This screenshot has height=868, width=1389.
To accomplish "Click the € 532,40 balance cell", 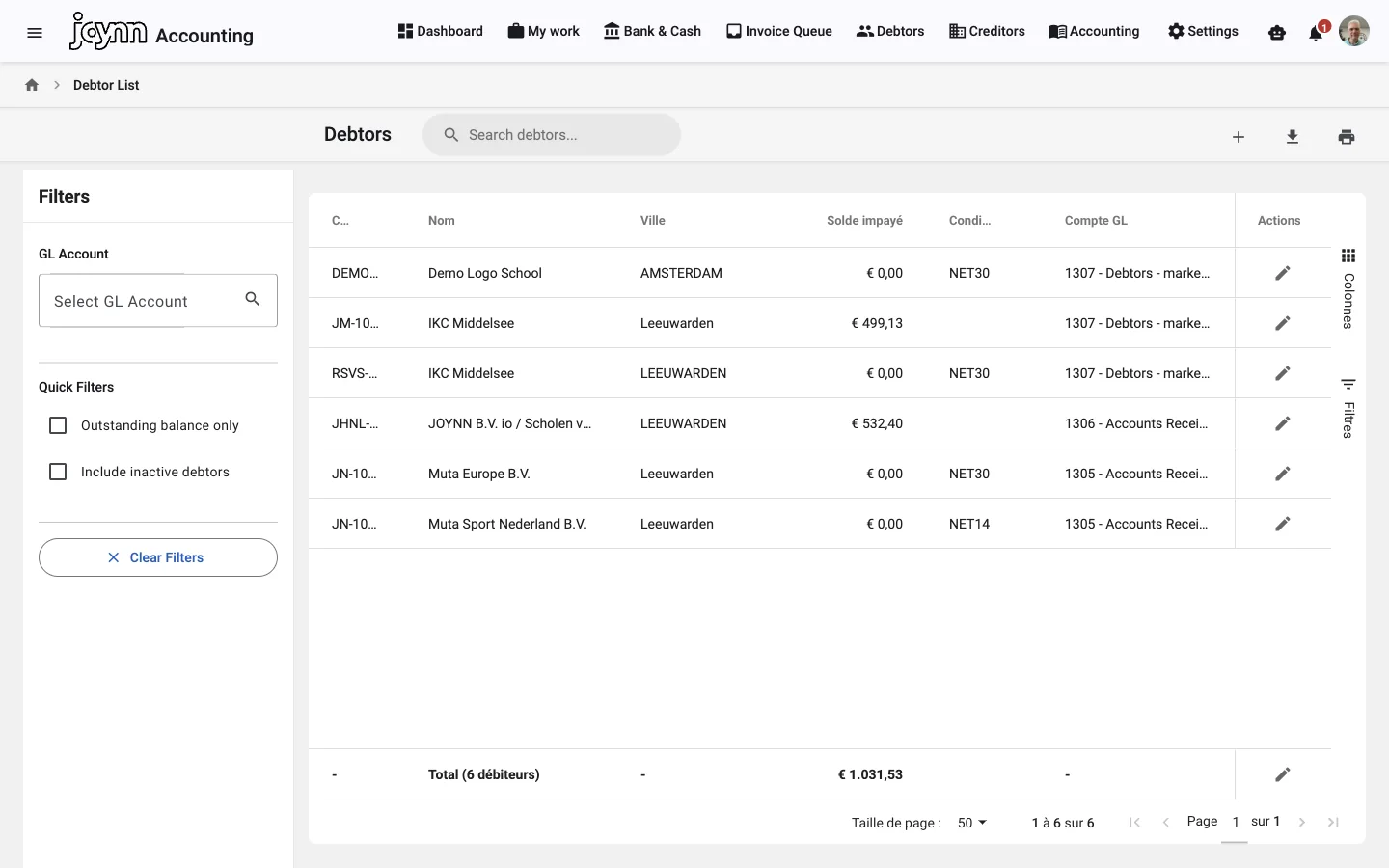I will pos(877,423).
